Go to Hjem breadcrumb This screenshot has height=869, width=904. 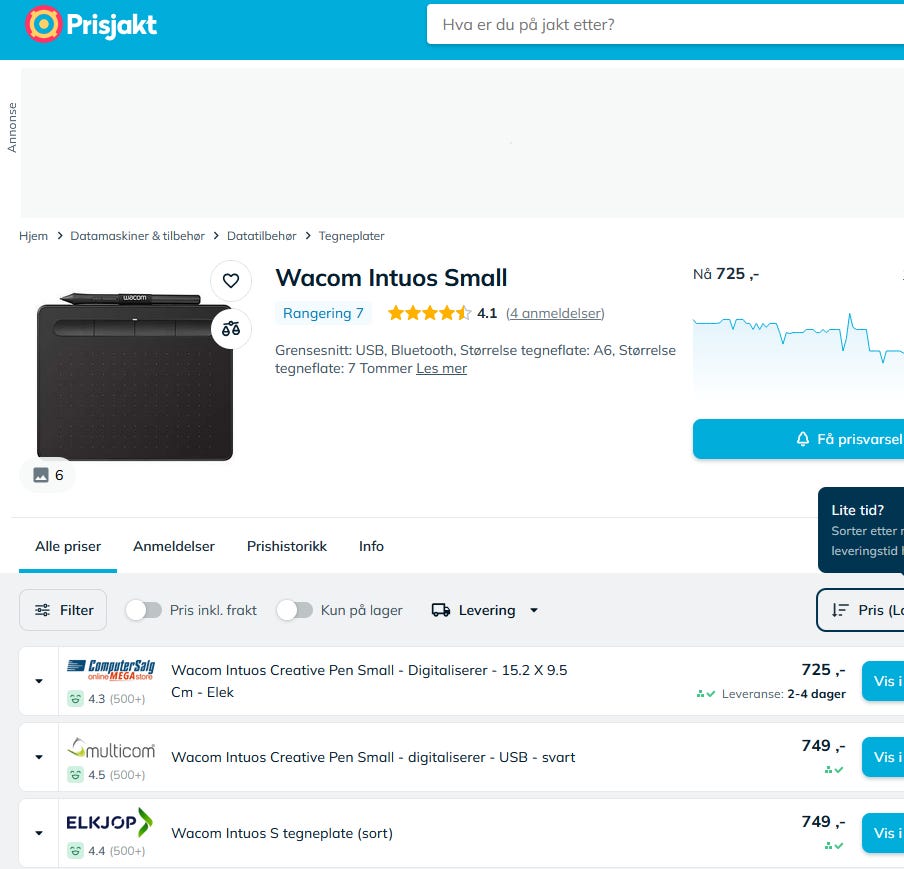33,236
